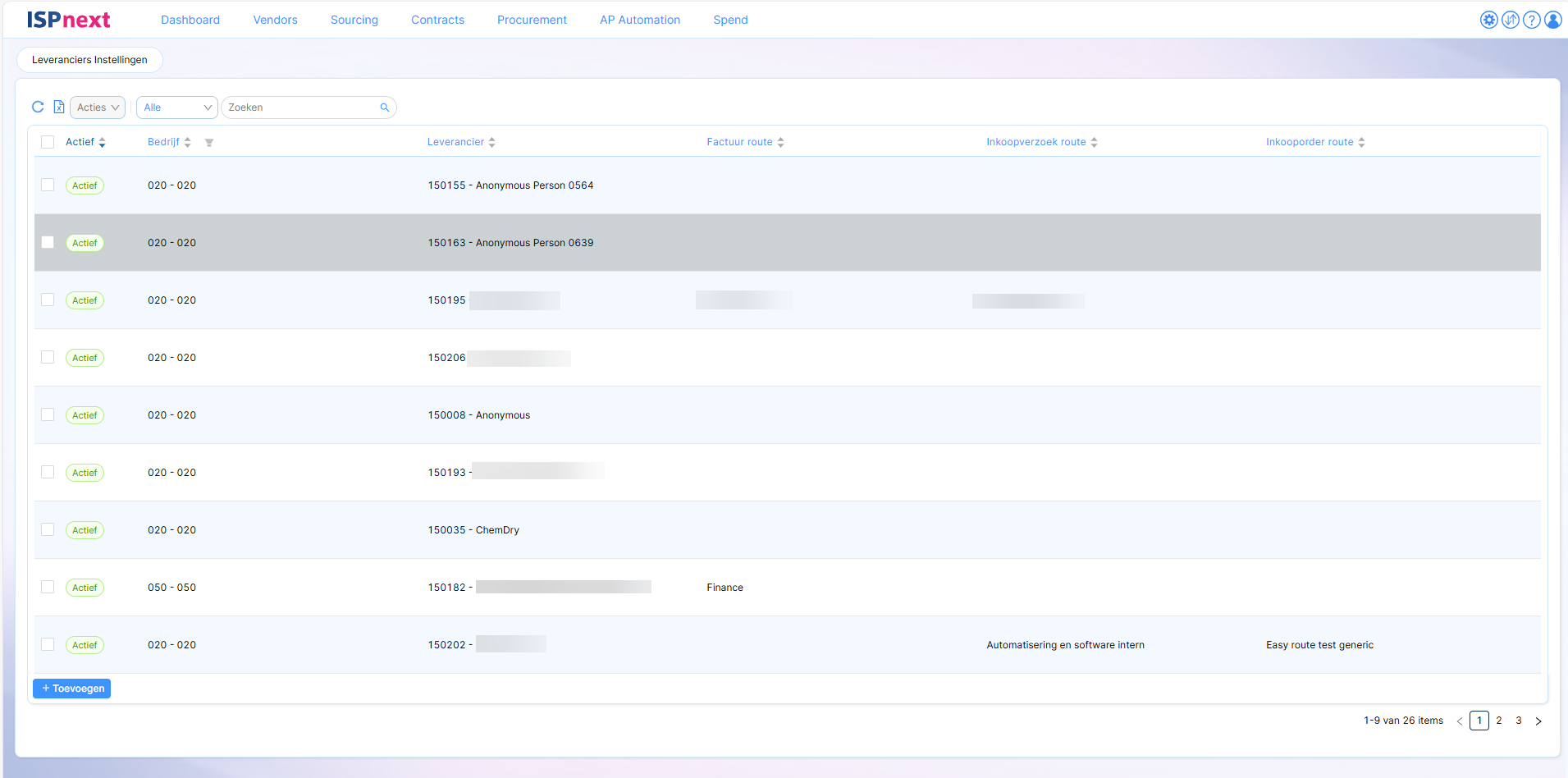The width and height of the screenshot is (1568, 778).
Task: Click the up-down arrows transfer icon
Action: pos(1510,20)
